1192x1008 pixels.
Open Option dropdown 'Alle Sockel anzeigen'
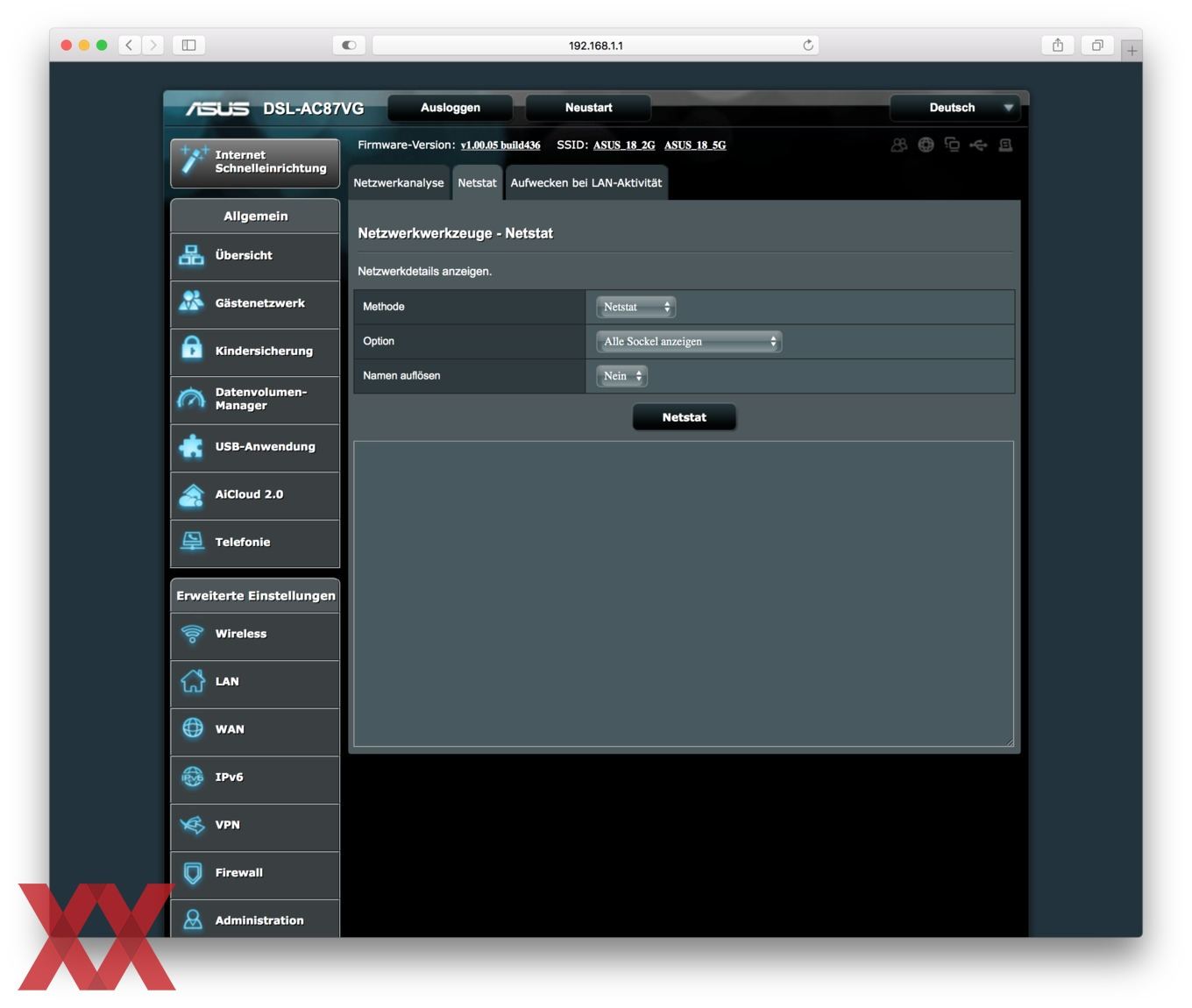688,342
